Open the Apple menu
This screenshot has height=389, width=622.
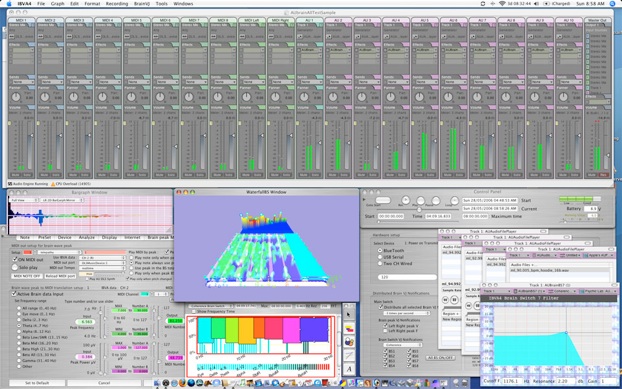9,4
